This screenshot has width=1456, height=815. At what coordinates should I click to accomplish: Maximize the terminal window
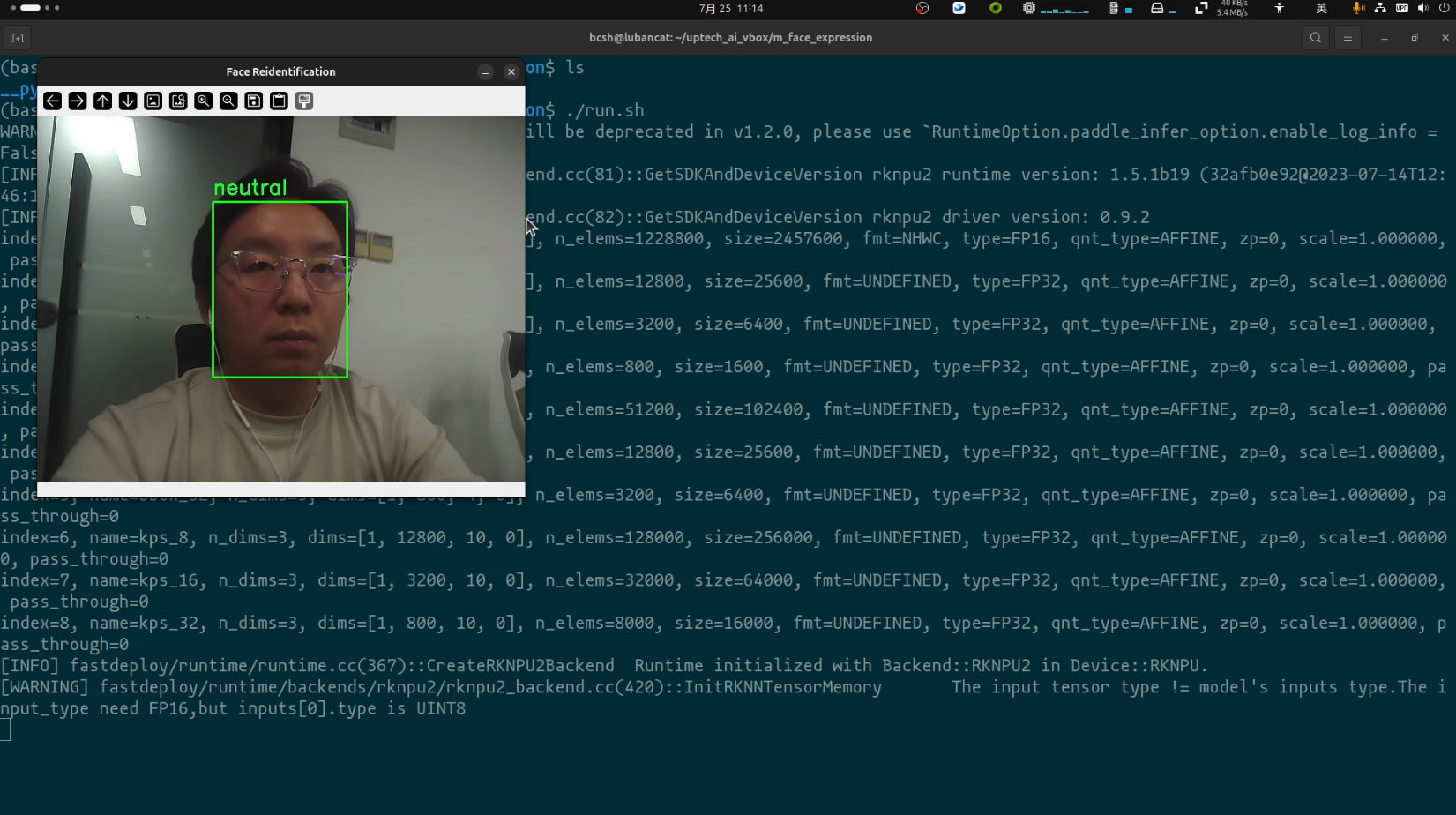coord(1415,38)
